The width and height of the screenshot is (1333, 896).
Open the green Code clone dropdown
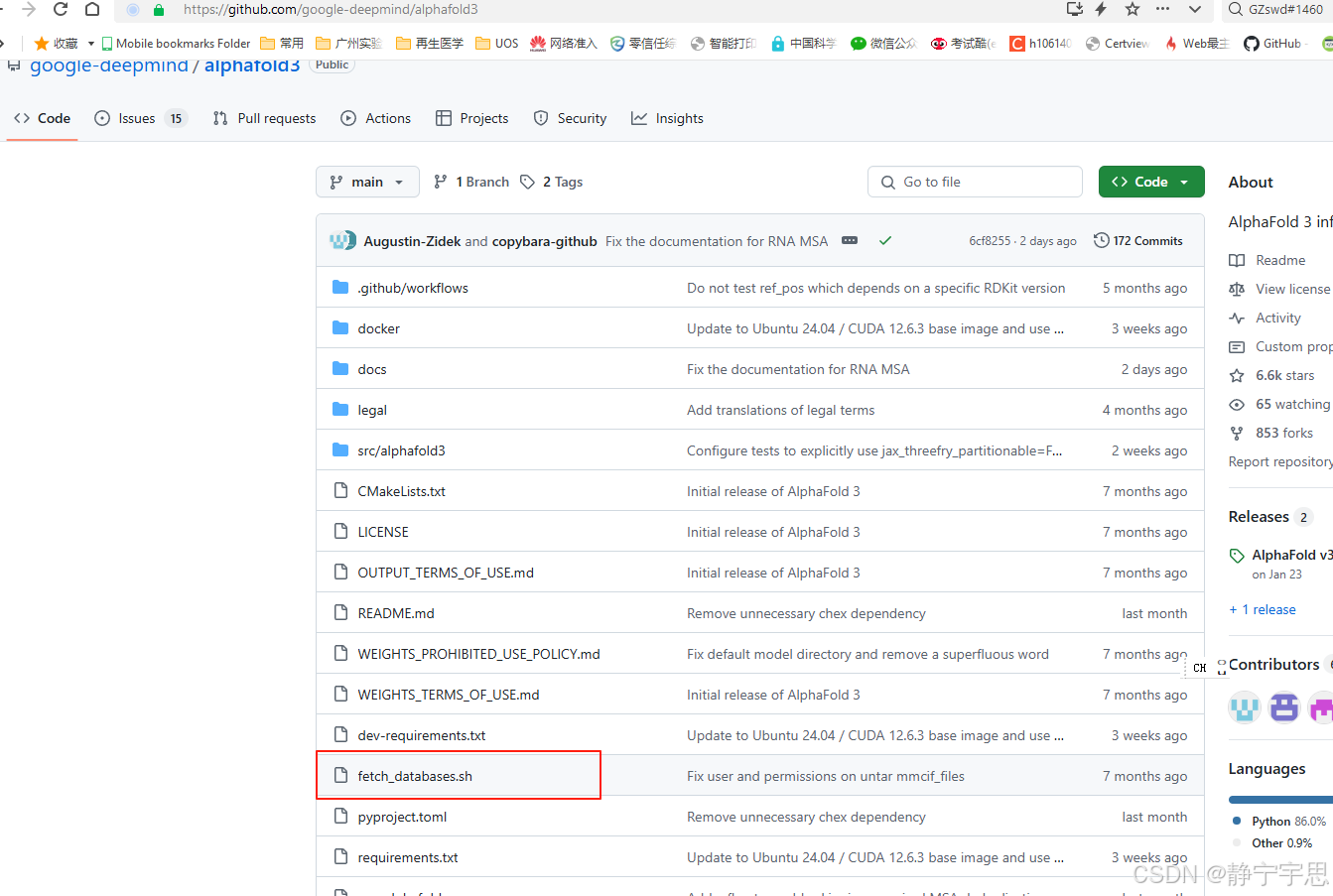point(1151,182)
